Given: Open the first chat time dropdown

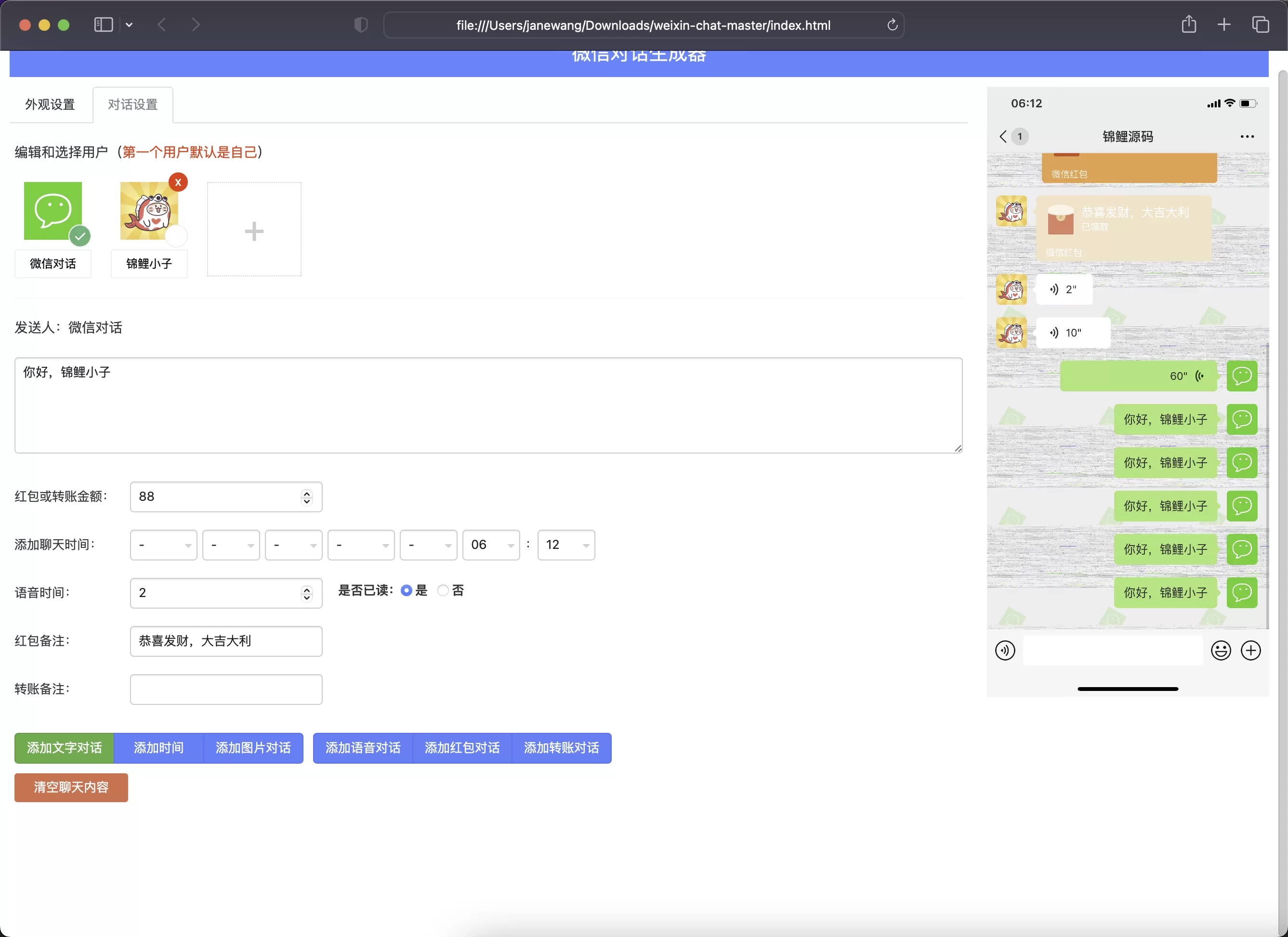Looking at the screenshot, I should click(164, 545).
